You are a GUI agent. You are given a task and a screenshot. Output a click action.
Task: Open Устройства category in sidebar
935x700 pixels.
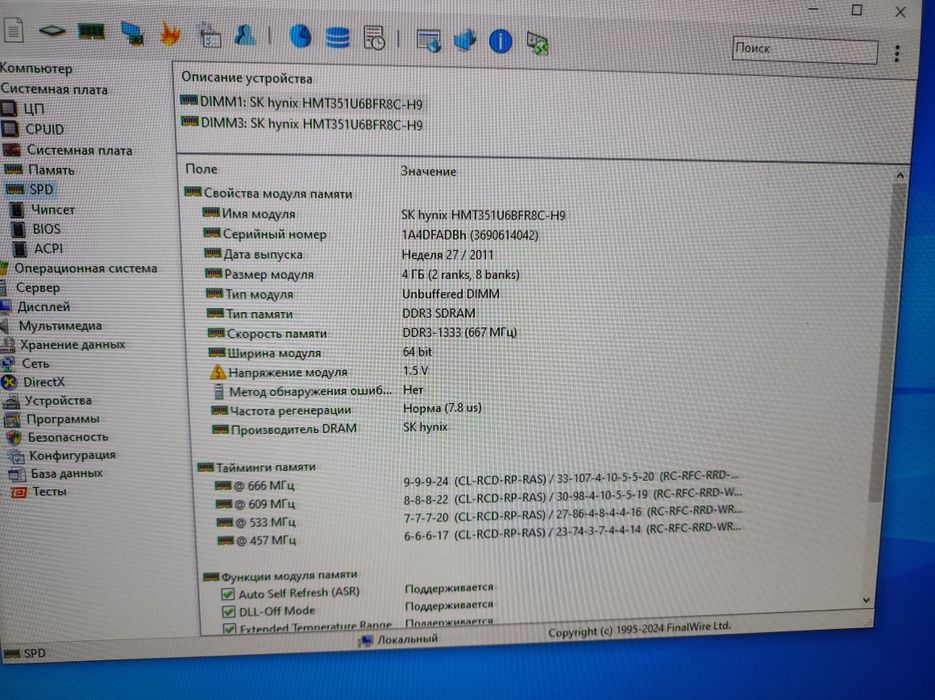coord(48,400)
